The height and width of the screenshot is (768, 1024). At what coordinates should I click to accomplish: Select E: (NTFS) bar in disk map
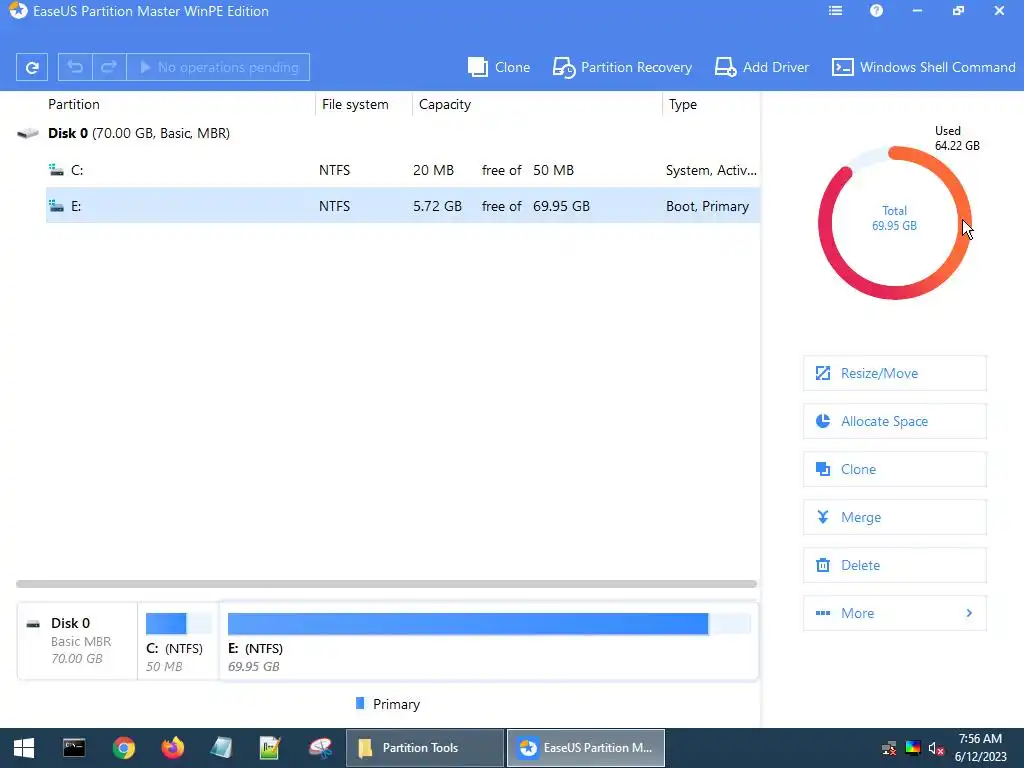489,641
